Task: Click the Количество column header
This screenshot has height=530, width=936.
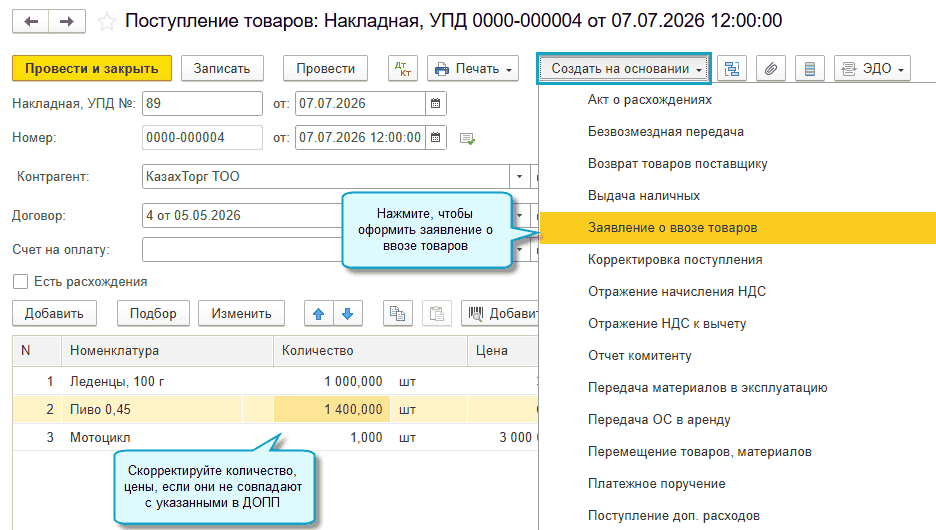Action: pyautogui.click(x=370, y=350)
